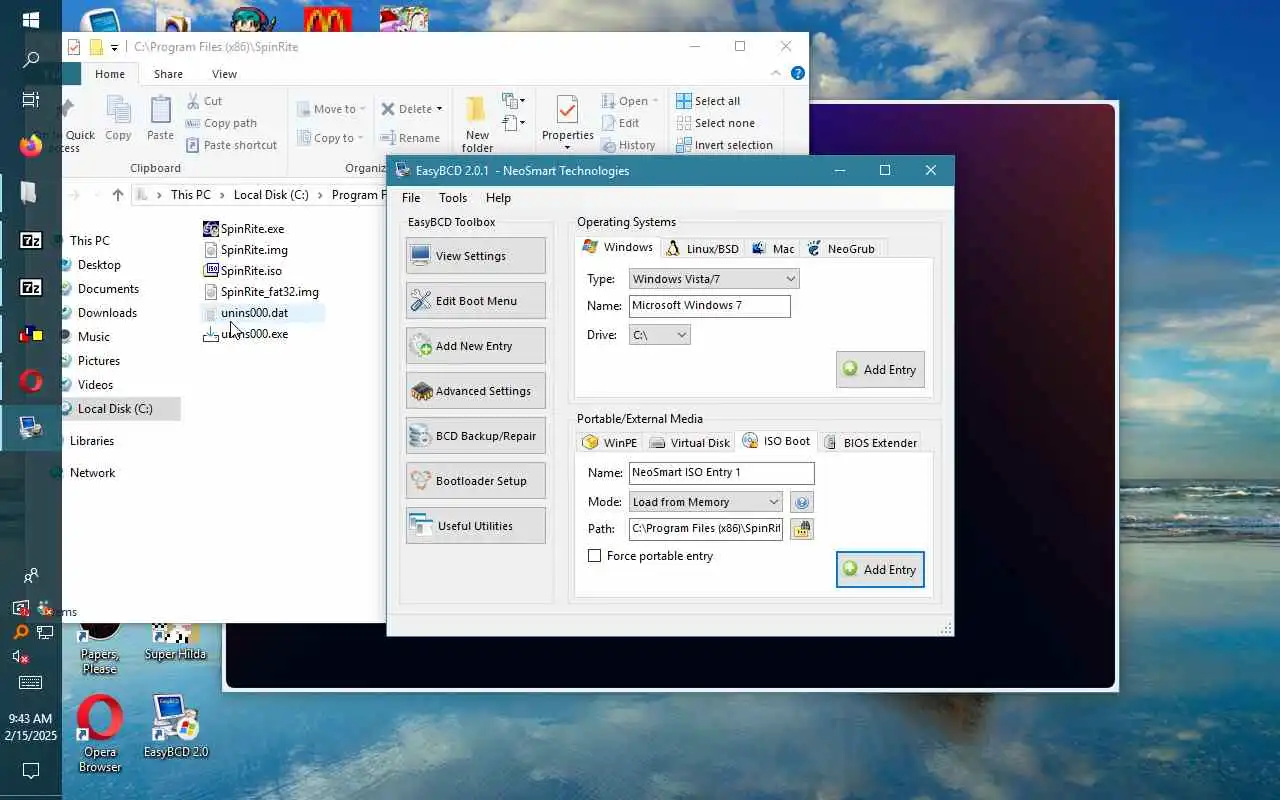1280x800 pixels.
Task: Open the File menu in EasyBCD
Action: (411, 198)
